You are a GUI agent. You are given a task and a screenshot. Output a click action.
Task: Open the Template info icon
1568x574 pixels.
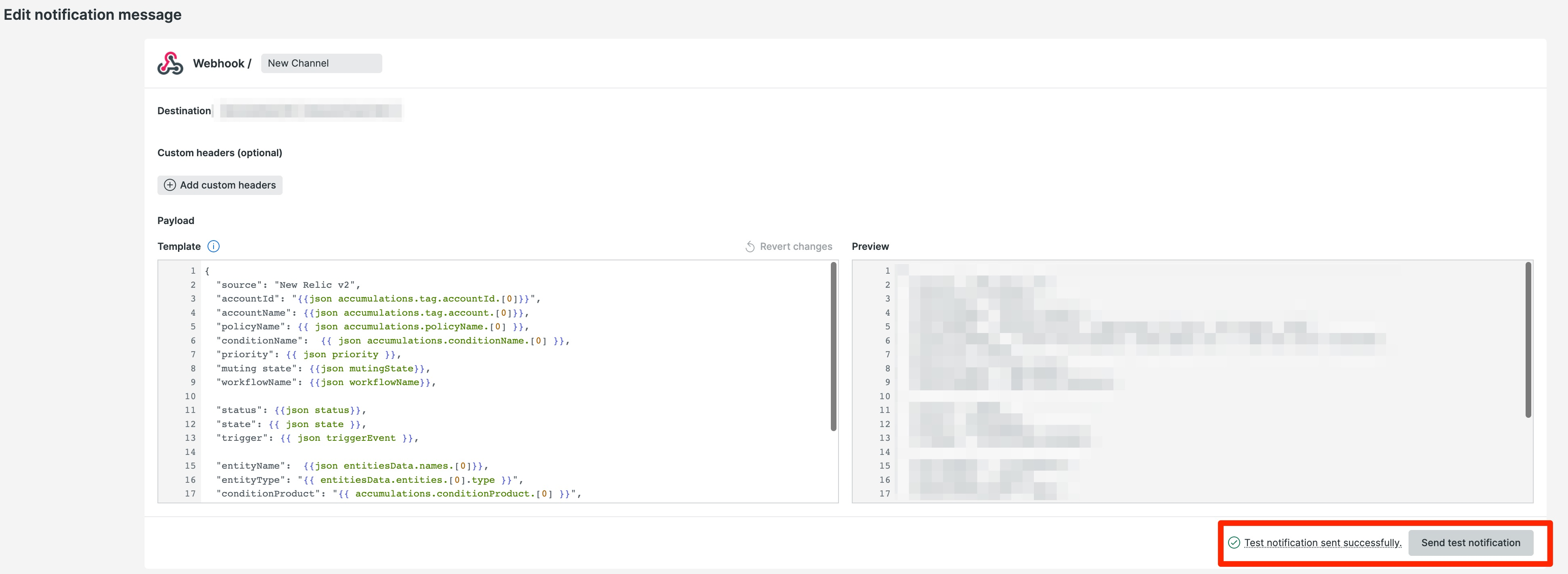click(214, 247)
